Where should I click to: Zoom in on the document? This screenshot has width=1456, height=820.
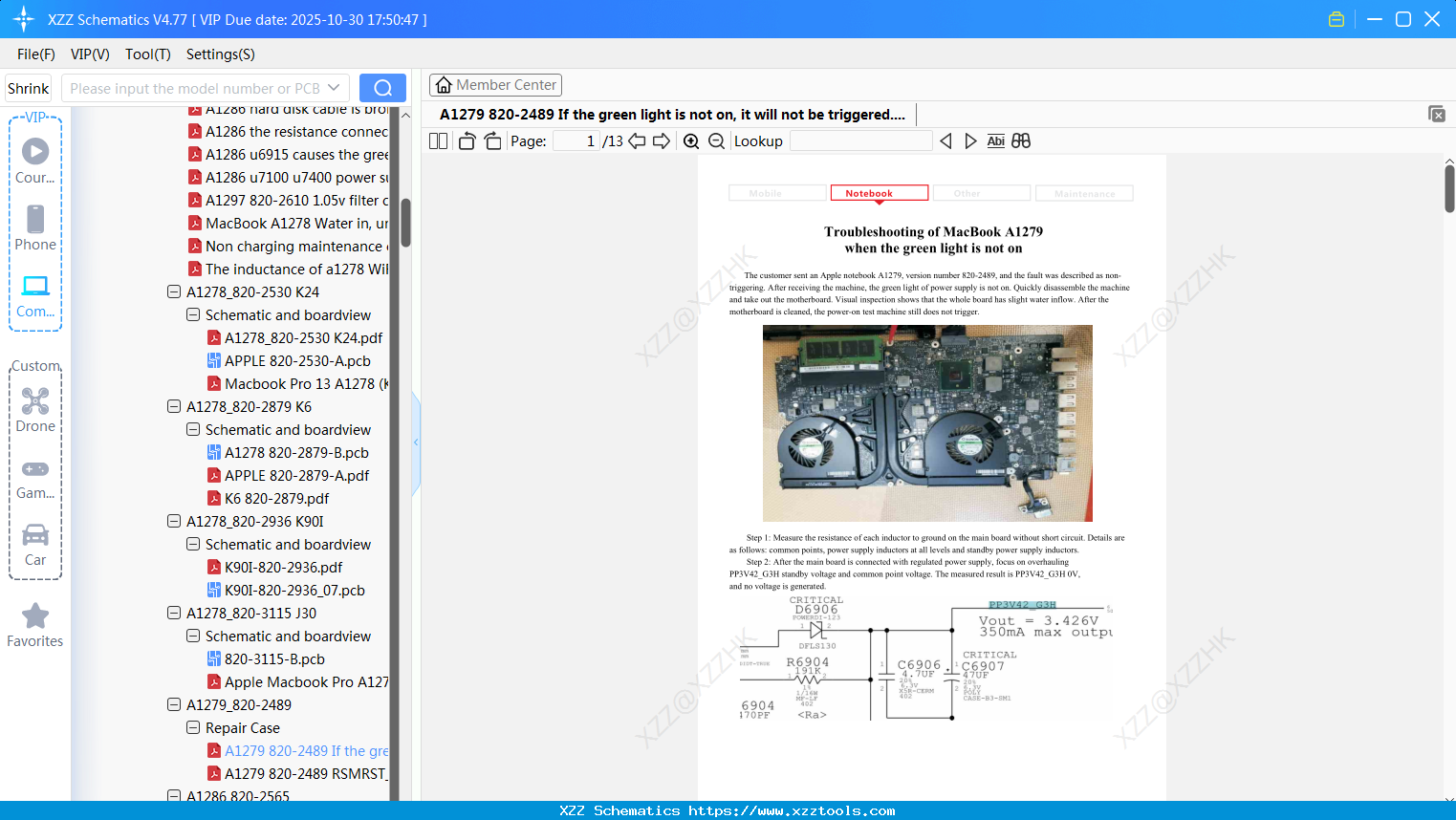(691, 141)
